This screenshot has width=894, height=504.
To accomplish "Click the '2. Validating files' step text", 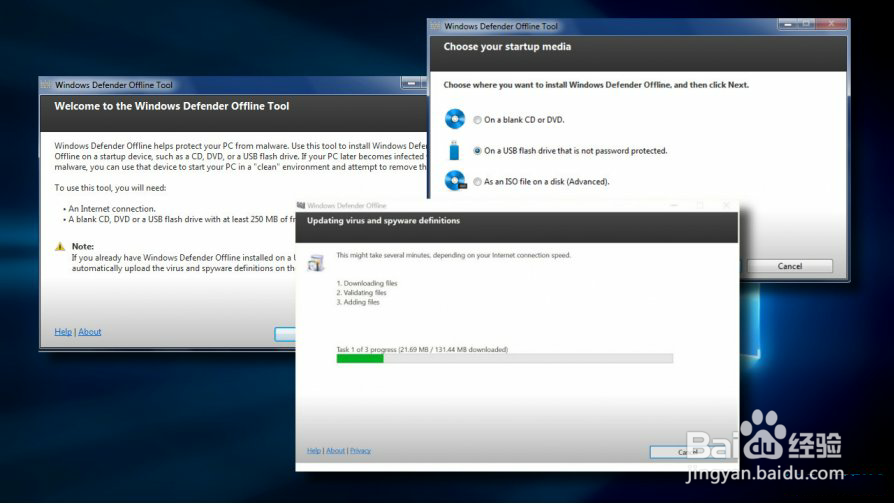I will pos(361,292).
